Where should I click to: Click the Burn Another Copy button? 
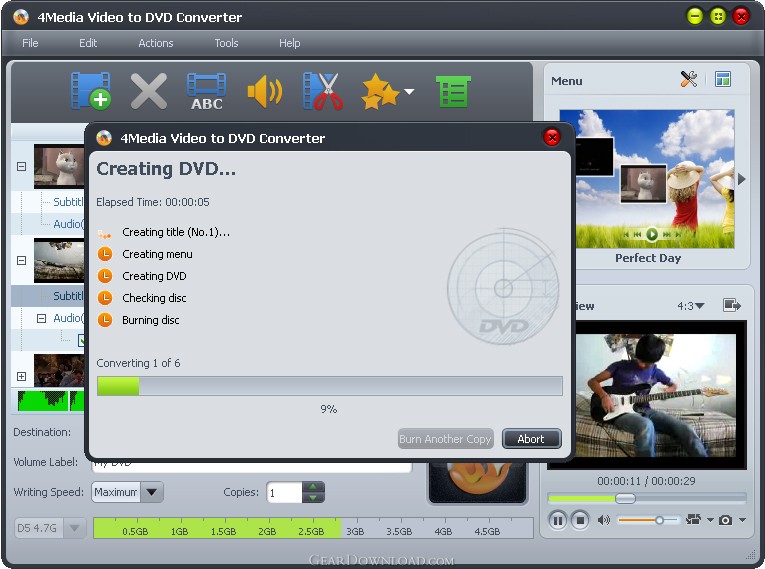click(x=445, y=439)
